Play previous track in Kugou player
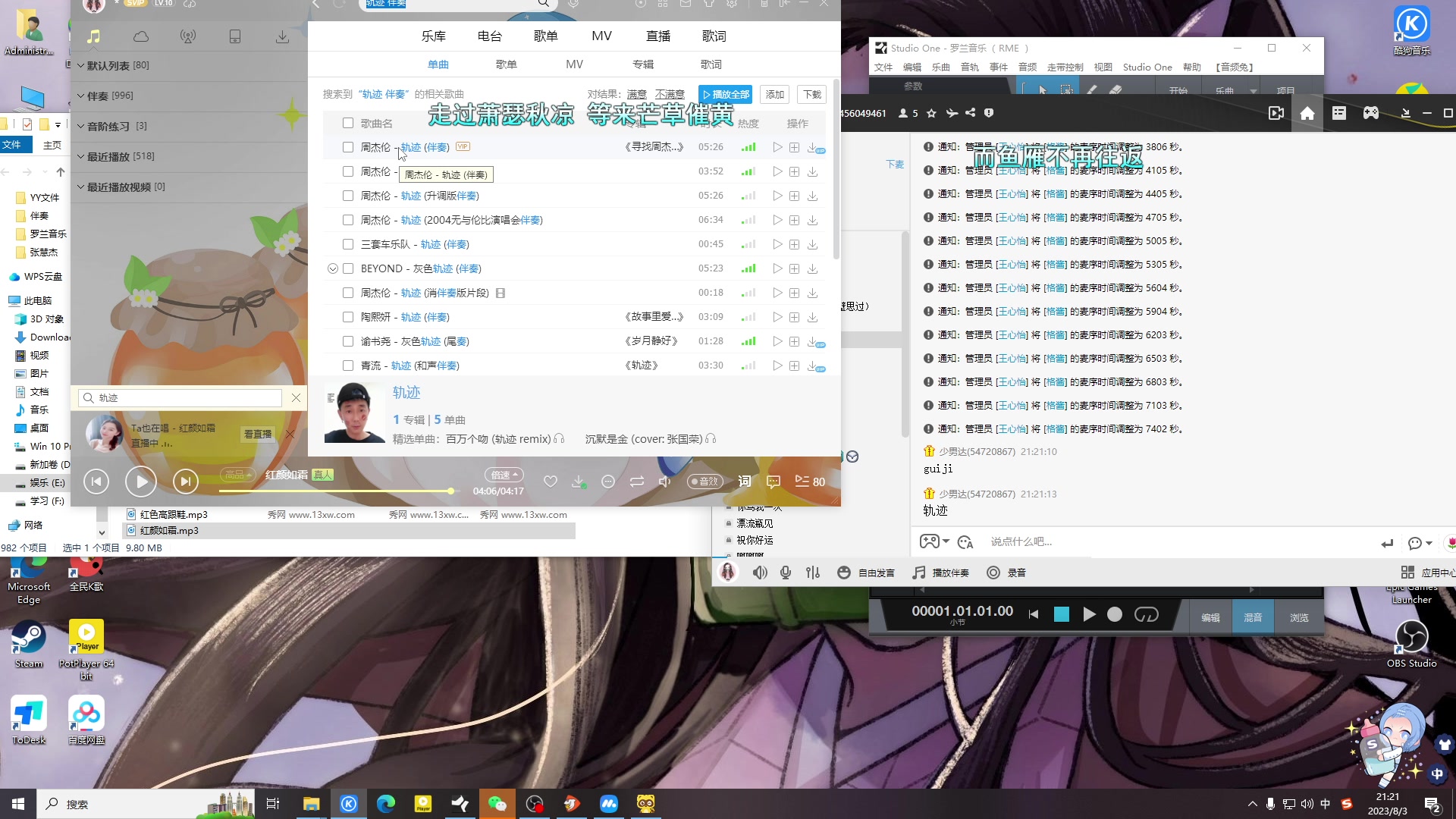The image size is (1456, 819). tap(96, 482)
